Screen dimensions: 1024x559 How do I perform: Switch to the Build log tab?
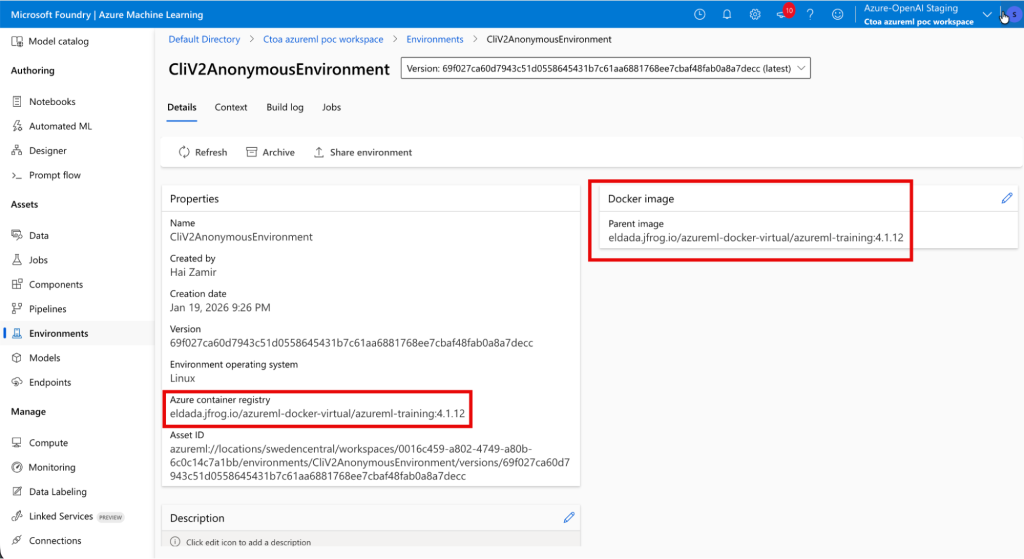285,107
